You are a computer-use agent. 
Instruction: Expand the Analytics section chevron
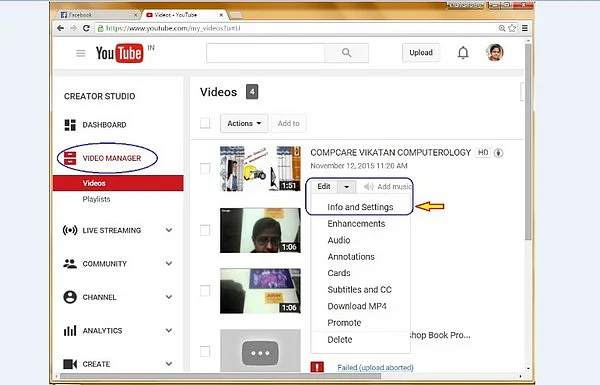(x=169, y=330)
